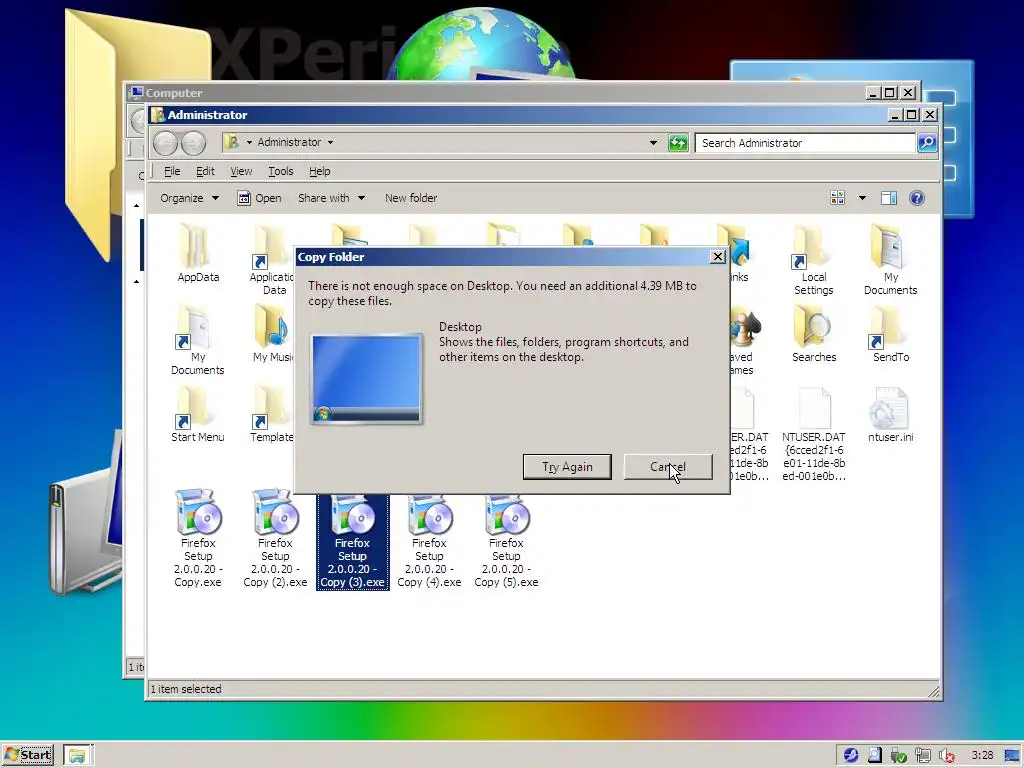Viewport: 1024px width, 768px height.
Task: Click the green refresh button
Action: 678,142
